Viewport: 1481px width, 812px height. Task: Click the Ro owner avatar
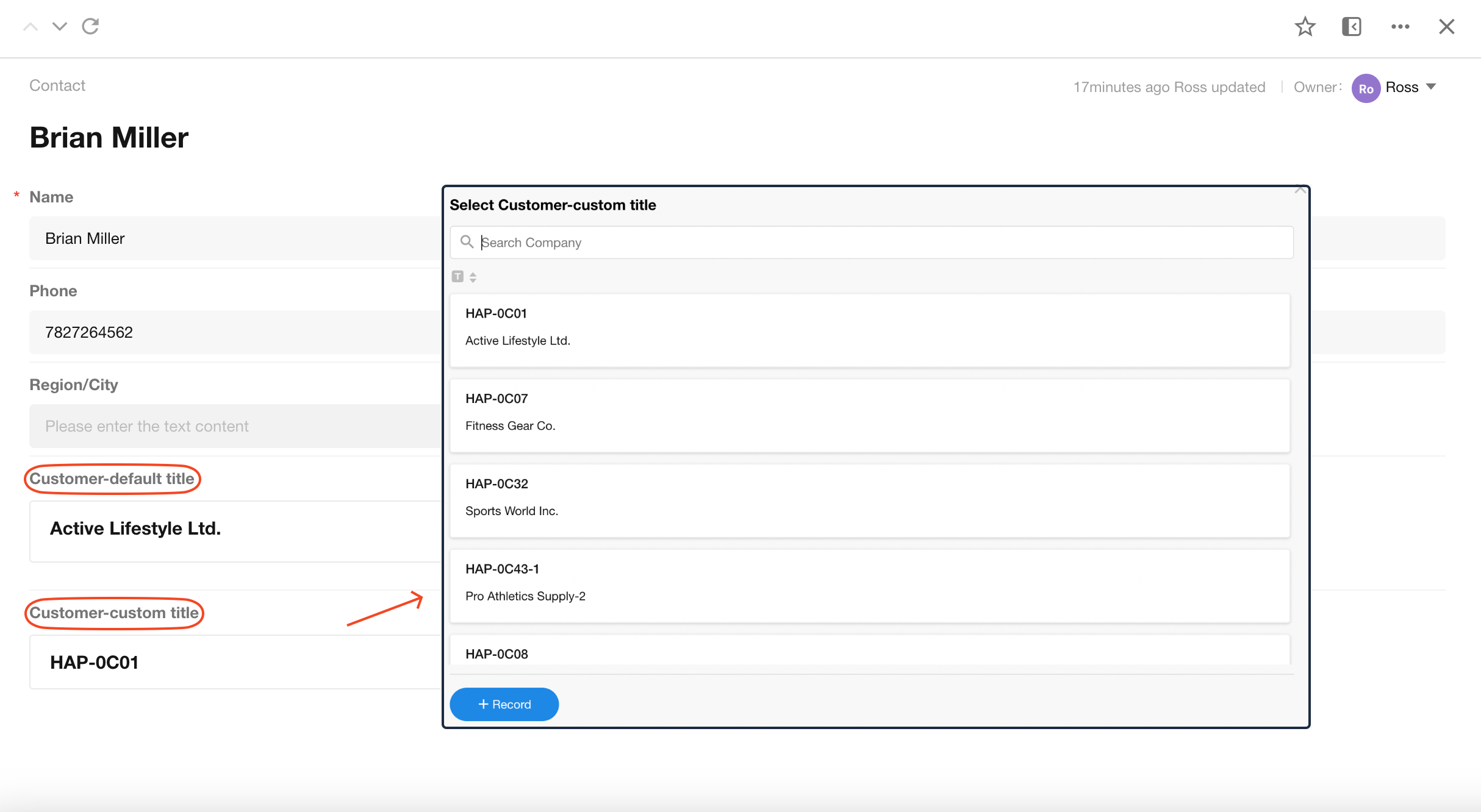coord(1366,88)
